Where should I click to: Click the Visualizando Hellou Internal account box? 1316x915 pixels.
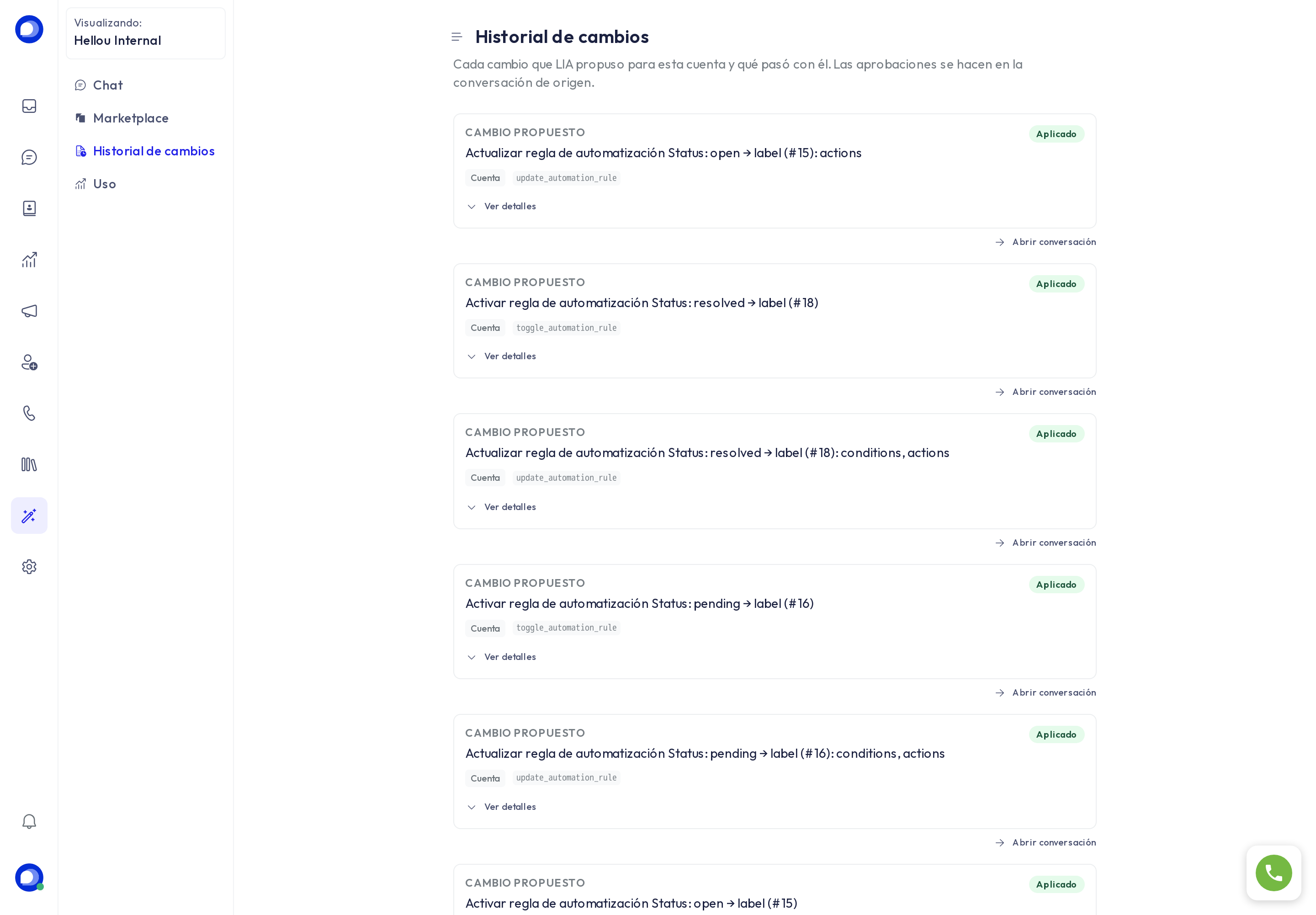(x=146, y=33)
